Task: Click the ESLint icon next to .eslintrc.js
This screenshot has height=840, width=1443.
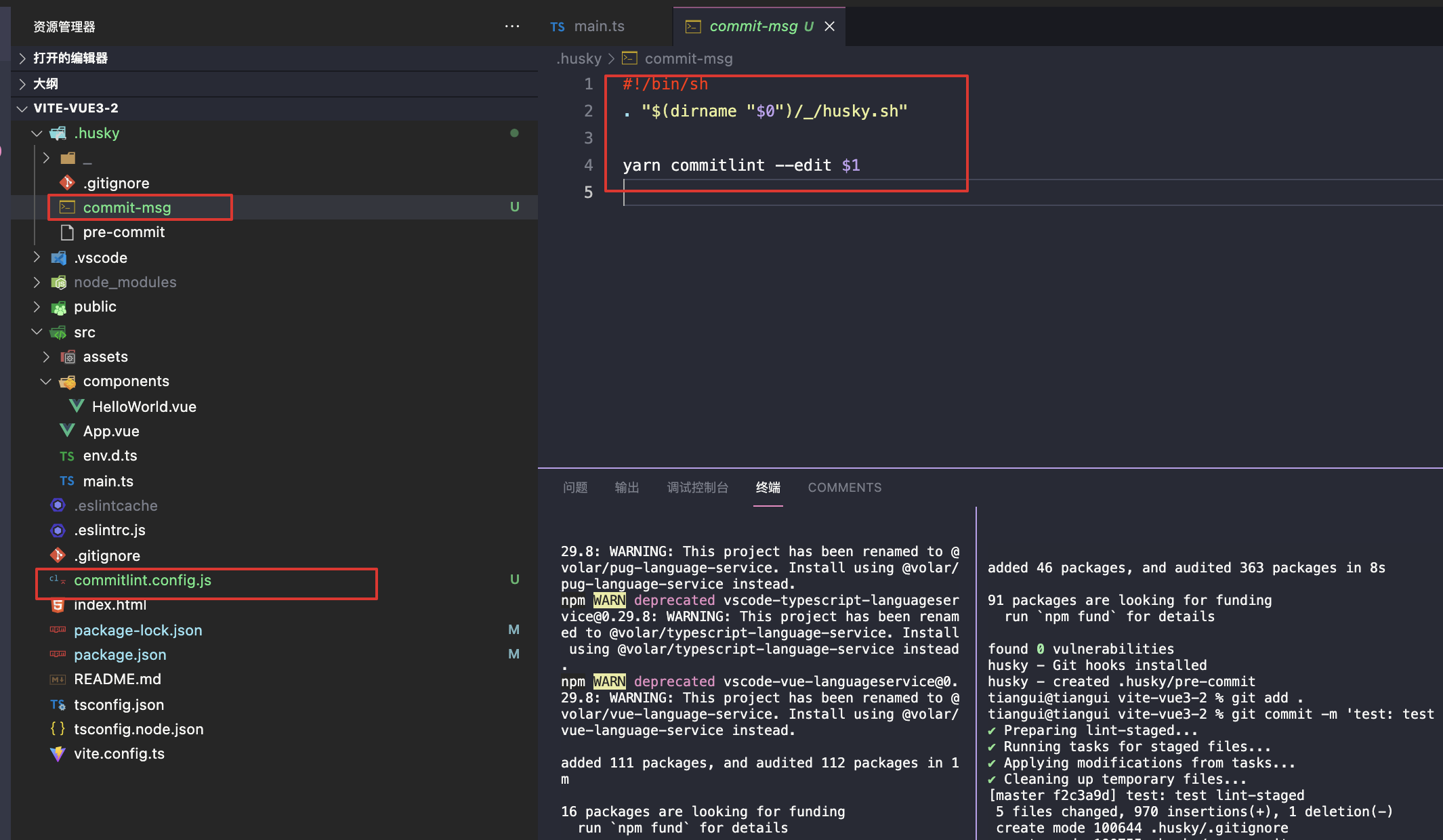Action: pyautogui.click(x=58, y=530)
